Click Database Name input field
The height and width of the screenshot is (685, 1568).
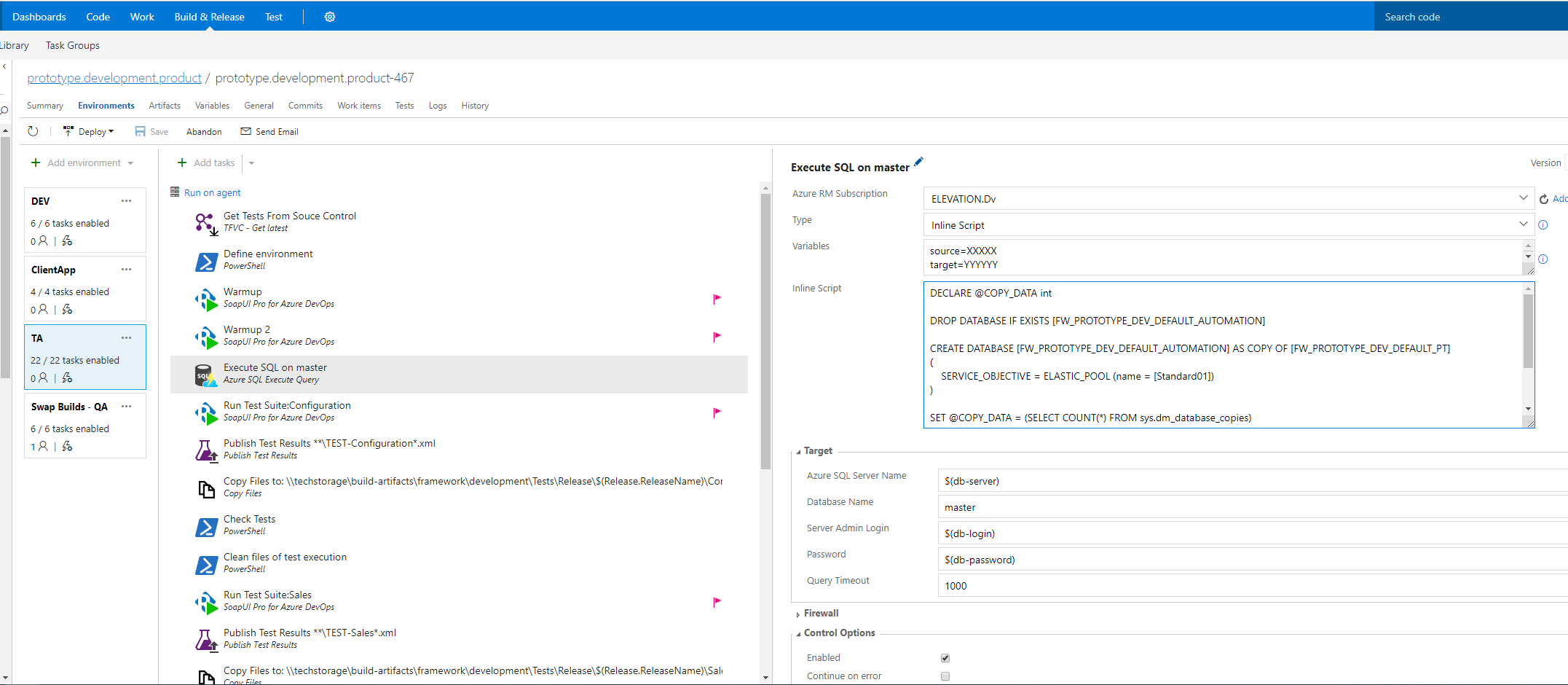coord(1252,507)
